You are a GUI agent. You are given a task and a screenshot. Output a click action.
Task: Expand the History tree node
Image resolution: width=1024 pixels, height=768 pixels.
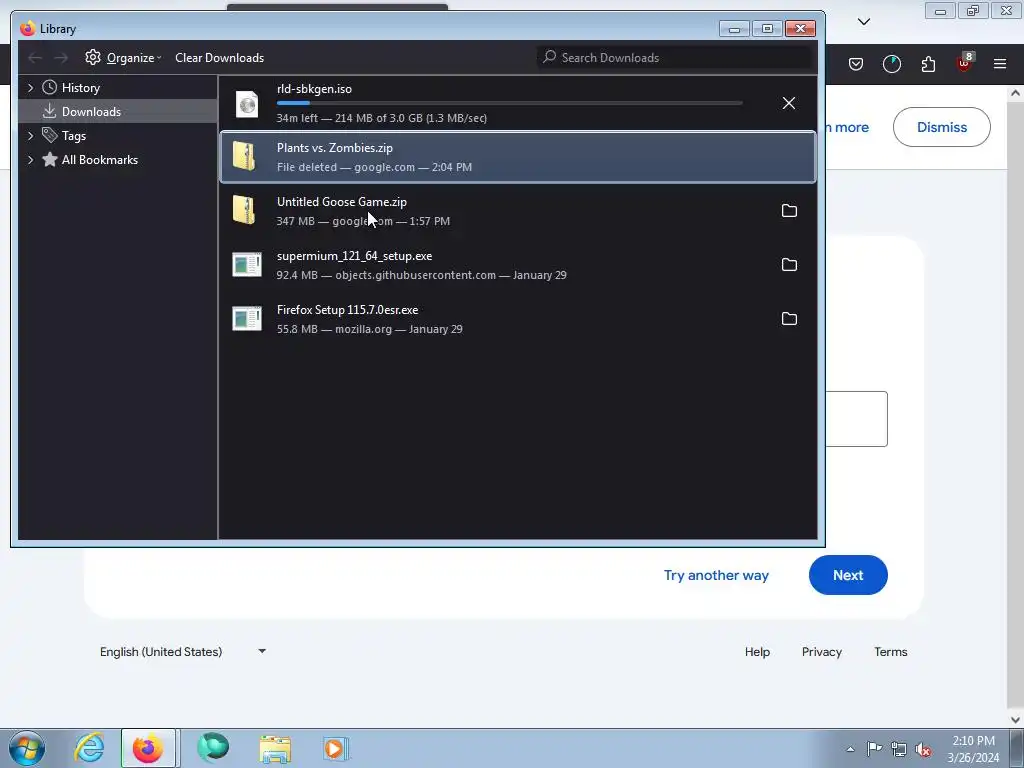click(x=30, y=88)
